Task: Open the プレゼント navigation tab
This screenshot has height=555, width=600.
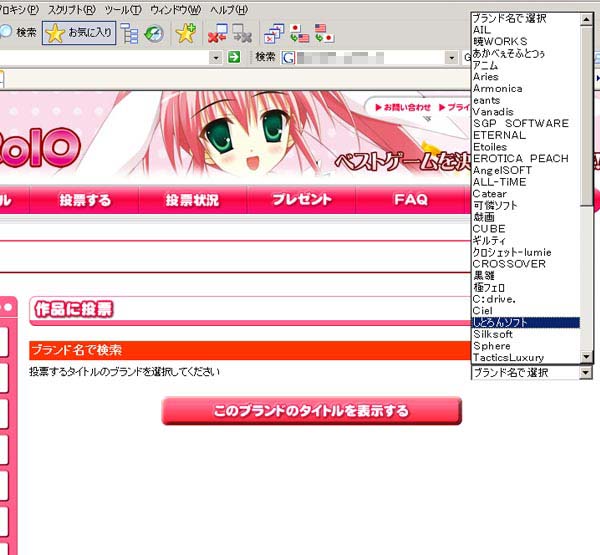Action: (302, 200)
